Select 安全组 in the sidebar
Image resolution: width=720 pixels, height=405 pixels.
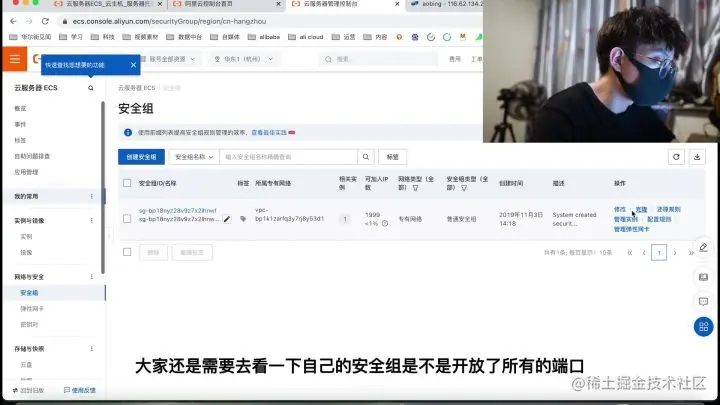tap(29, 292)
